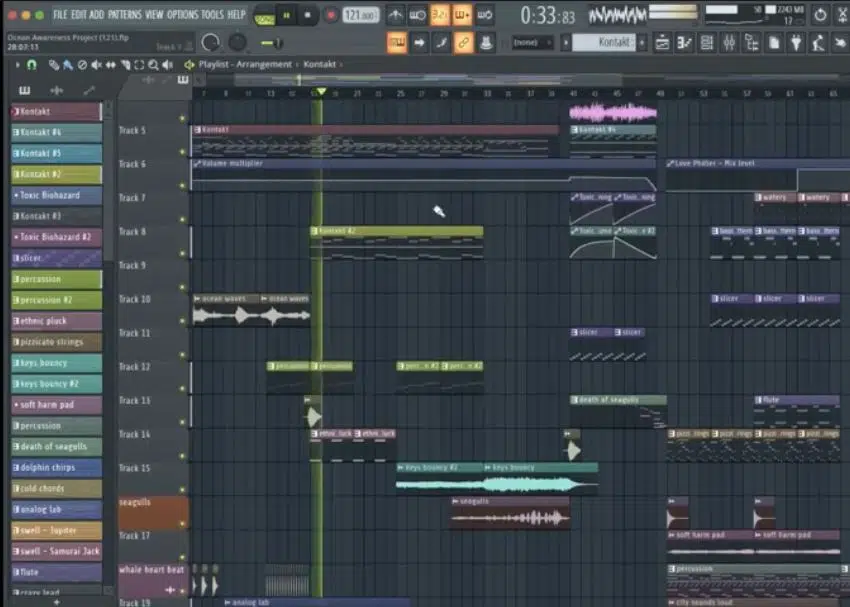The image size is (850, 607).
Task: Open the VIEW menu
Action: (x=154, y=15)
